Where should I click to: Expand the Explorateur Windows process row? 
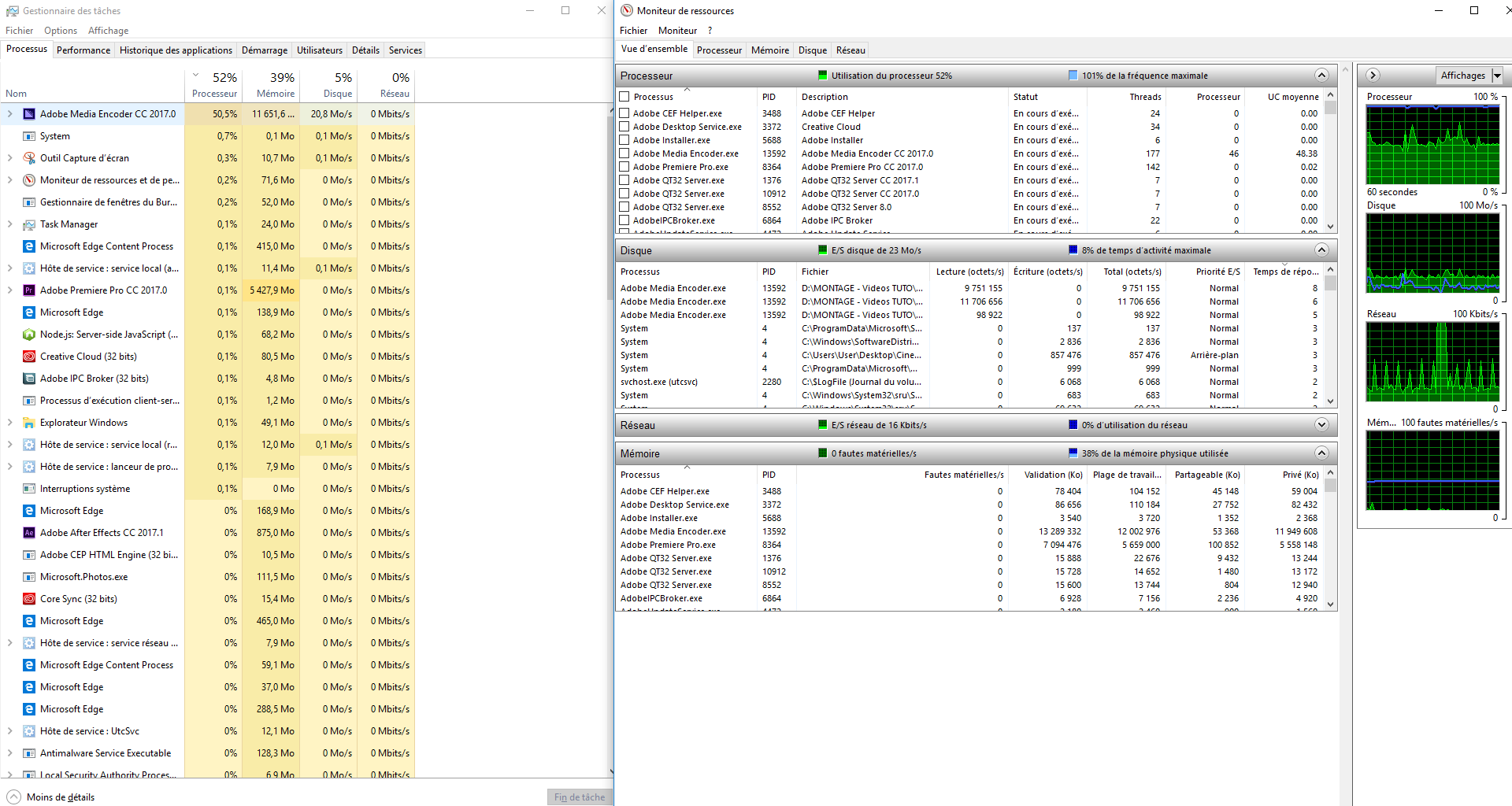(x=10, y=423)
